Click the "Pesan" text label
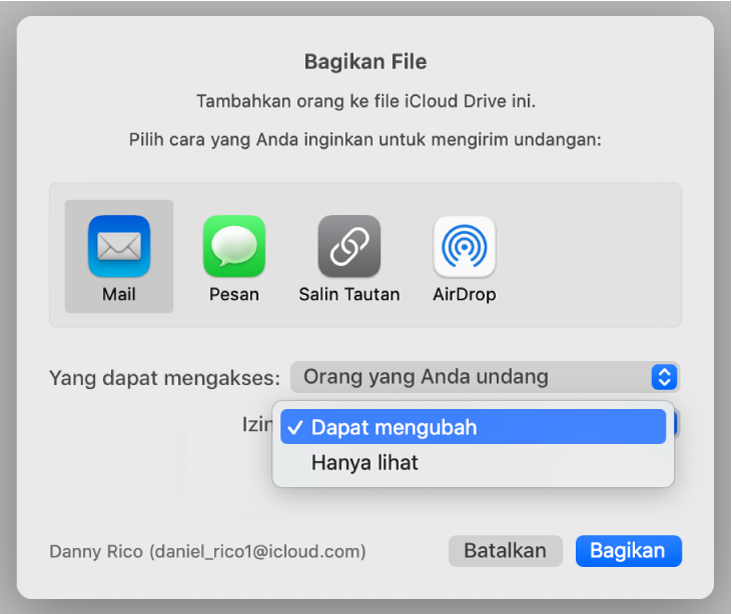Screen dimensions: 732x614 (234, 295)
